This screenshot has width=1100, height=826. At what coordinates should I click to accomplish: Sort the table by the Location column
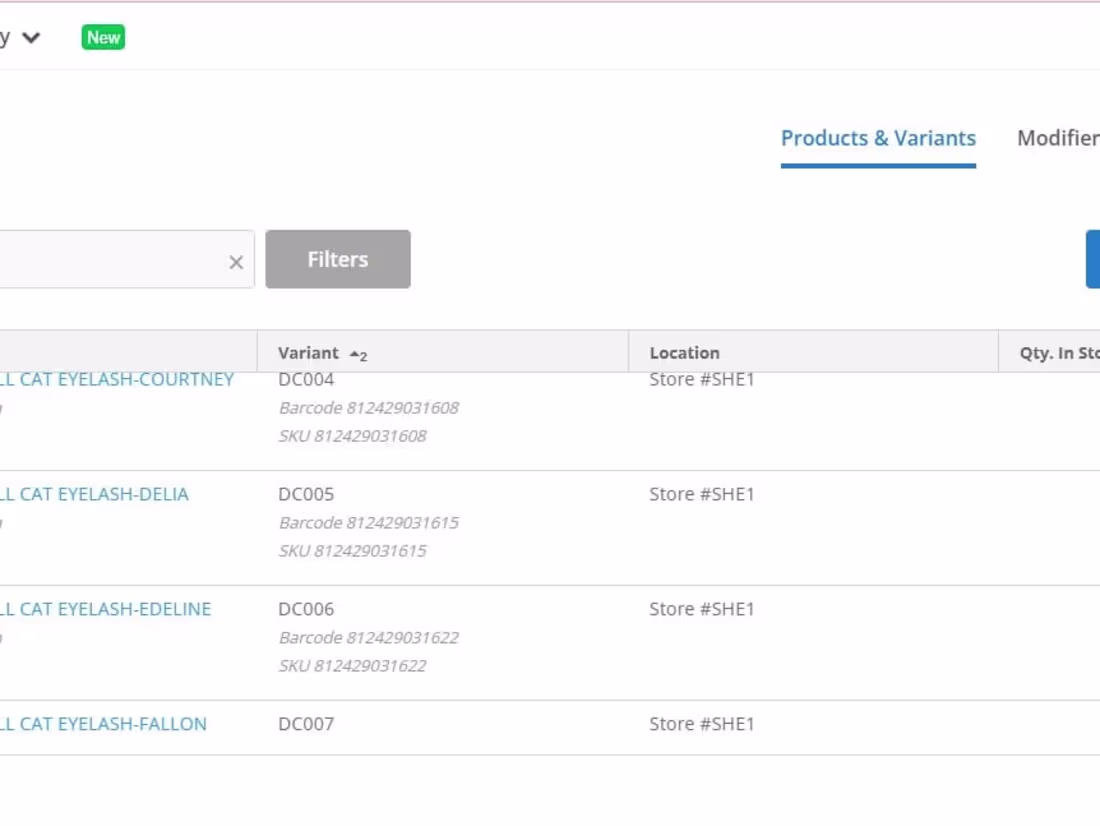point(684,352)
